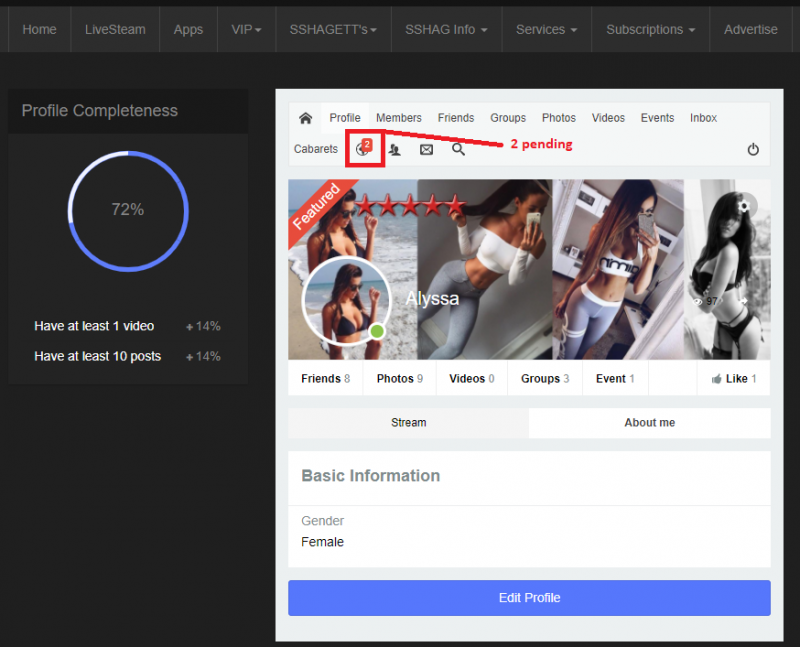Open Videos 0 counter link

[472, 379]
